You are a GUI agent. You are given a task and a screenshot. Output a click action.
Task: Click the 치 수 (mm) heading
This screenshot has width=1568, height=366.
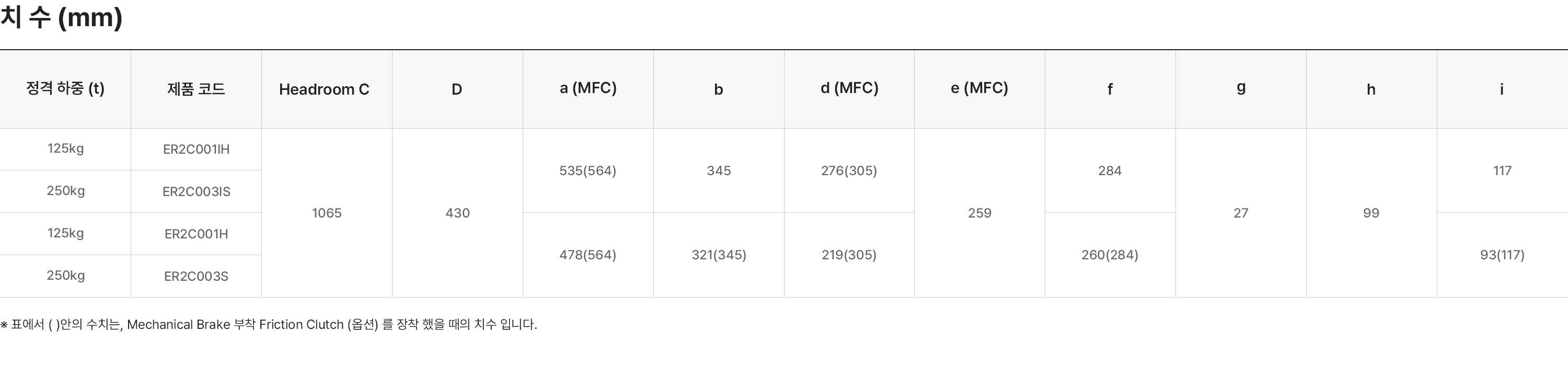pos(62,18)
